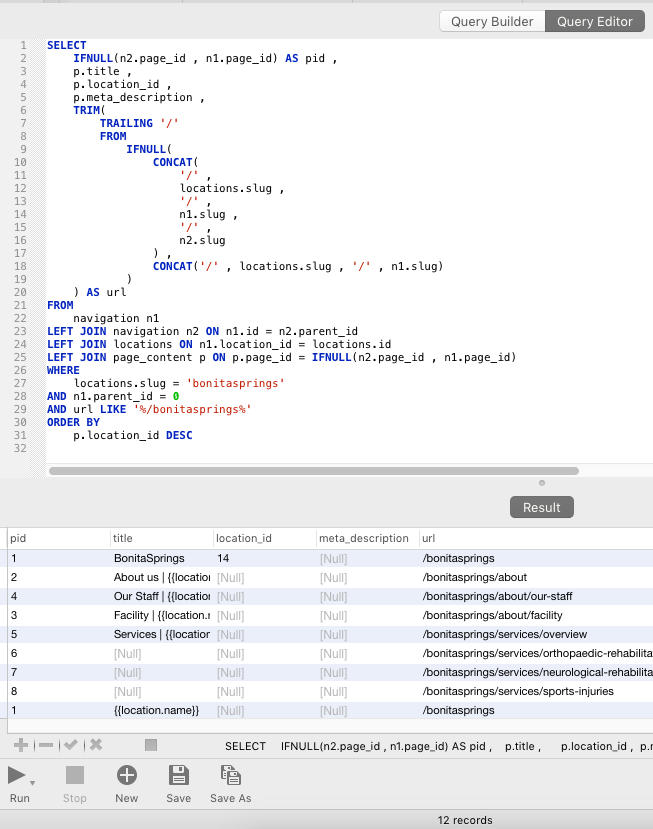Open the Run options dropdown arrow
This screenshot has height=829, width=653.
point(32,782)
